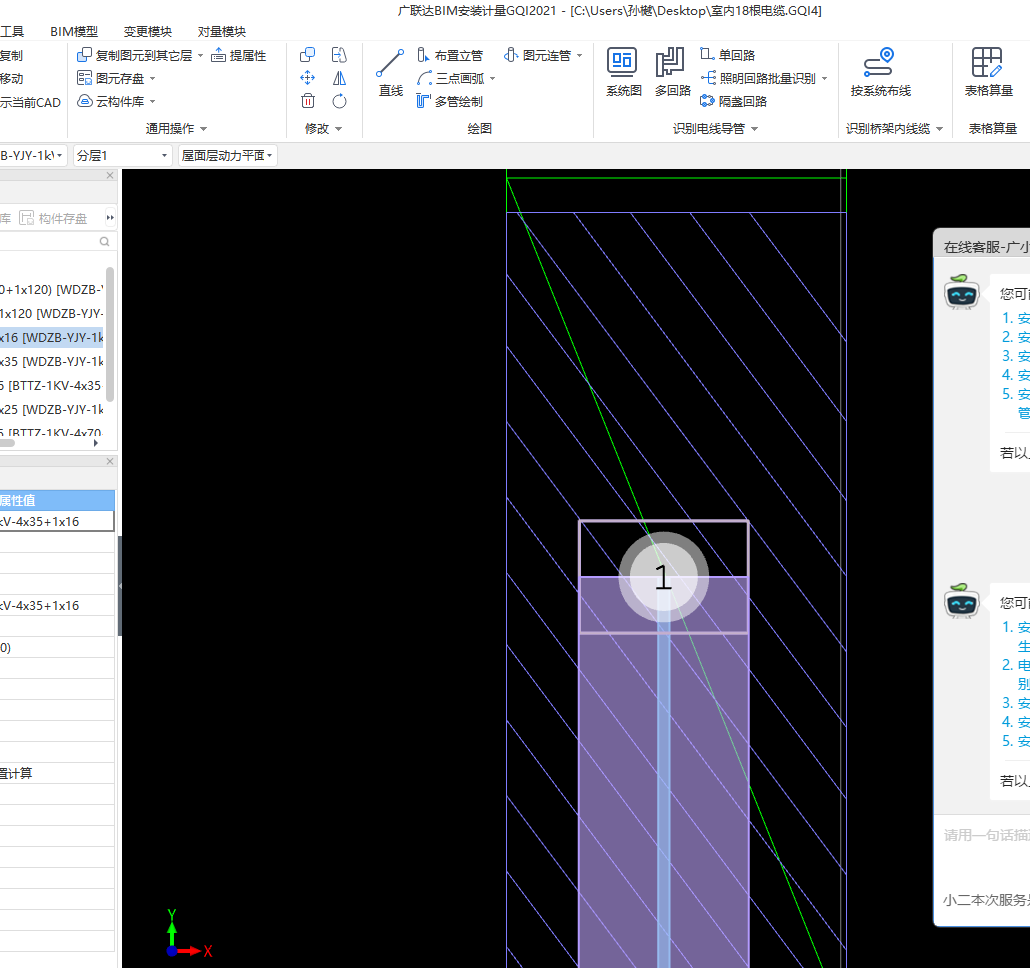
Task: Expand the left panel toolbar overflow arrow
Action: point(110,218)
